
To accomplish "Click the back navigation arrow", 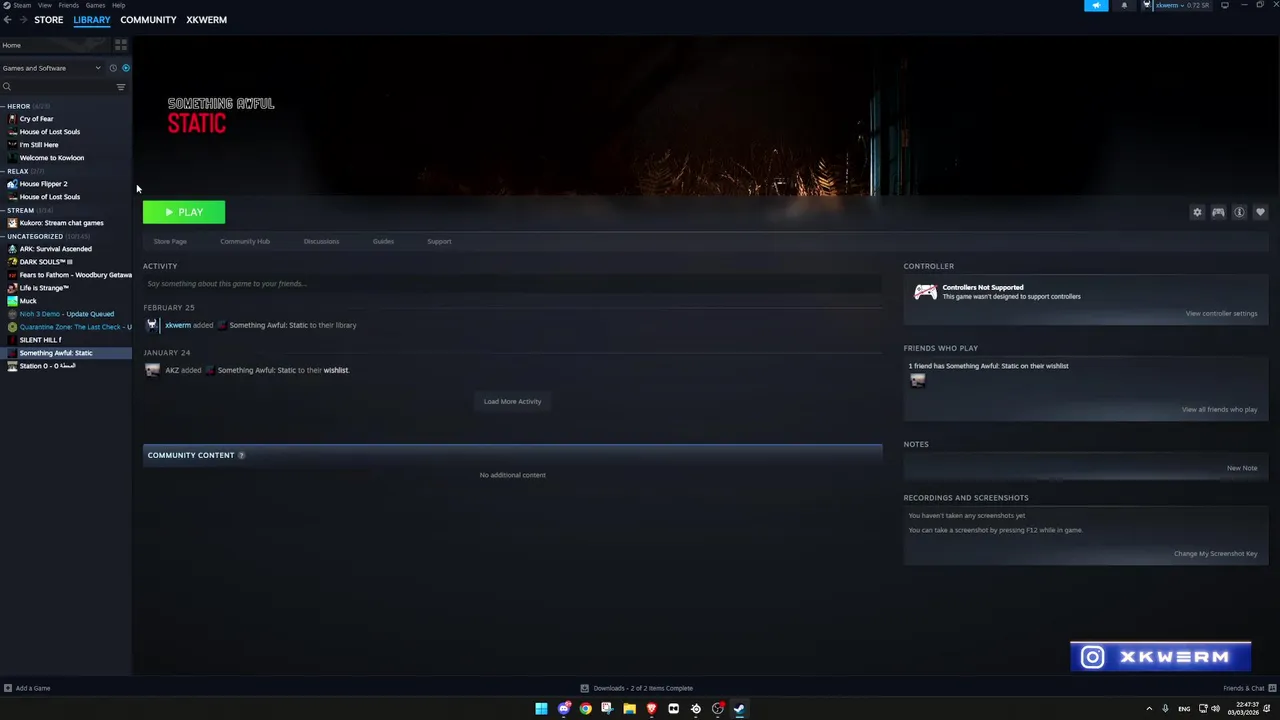I will coord(7,20).
